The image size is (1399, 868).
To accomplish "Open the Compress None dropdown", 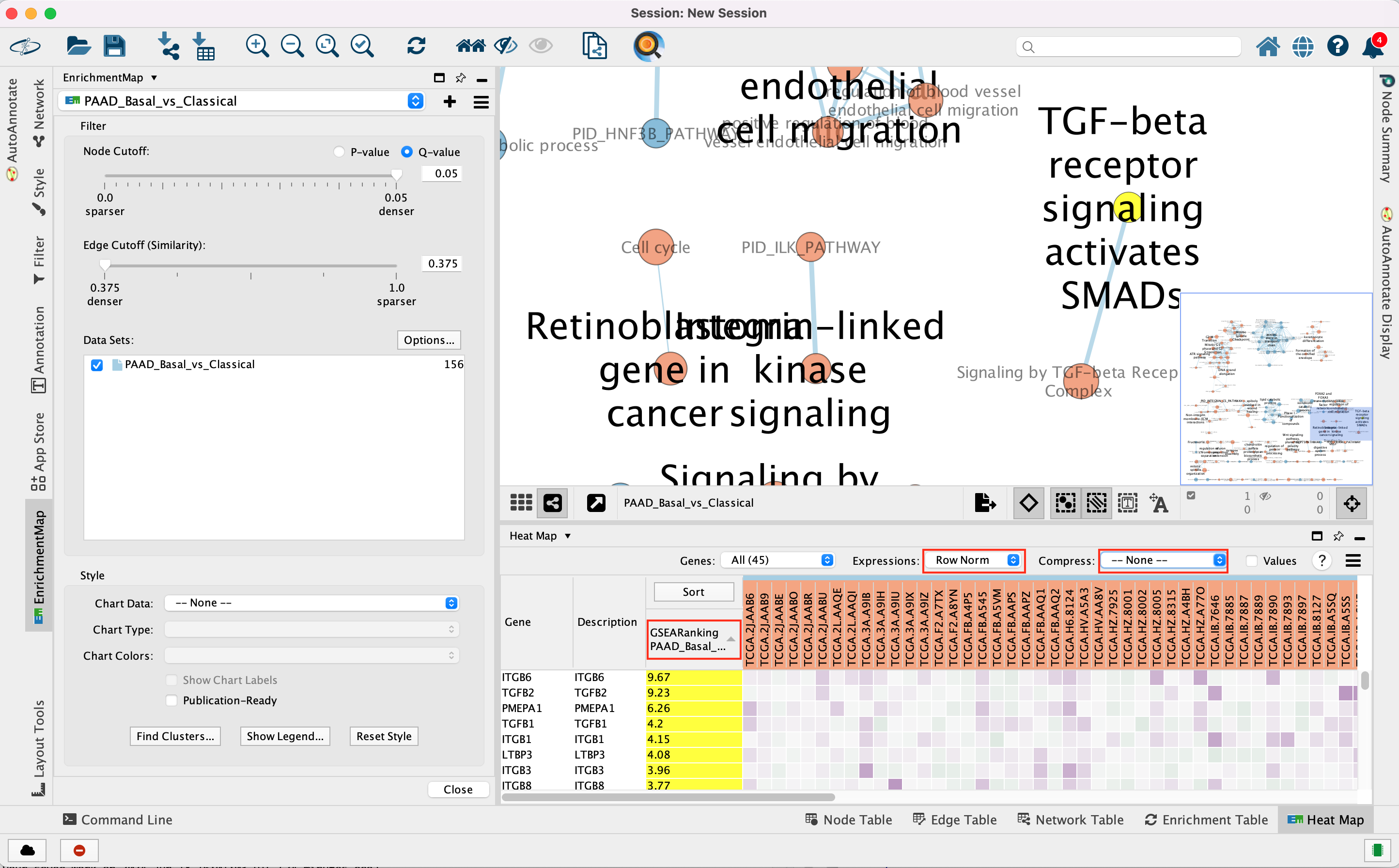I will tap(1163, 560).
